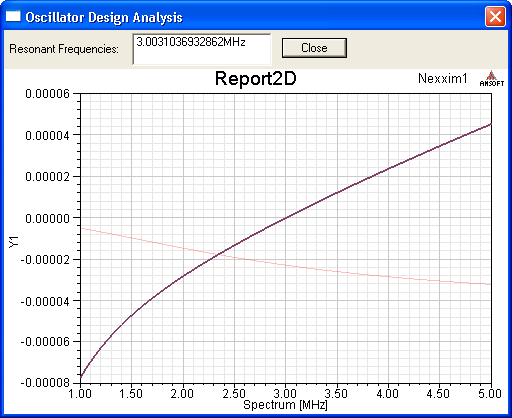
Task: Click the Close button
Action: [x=314, y=48]
